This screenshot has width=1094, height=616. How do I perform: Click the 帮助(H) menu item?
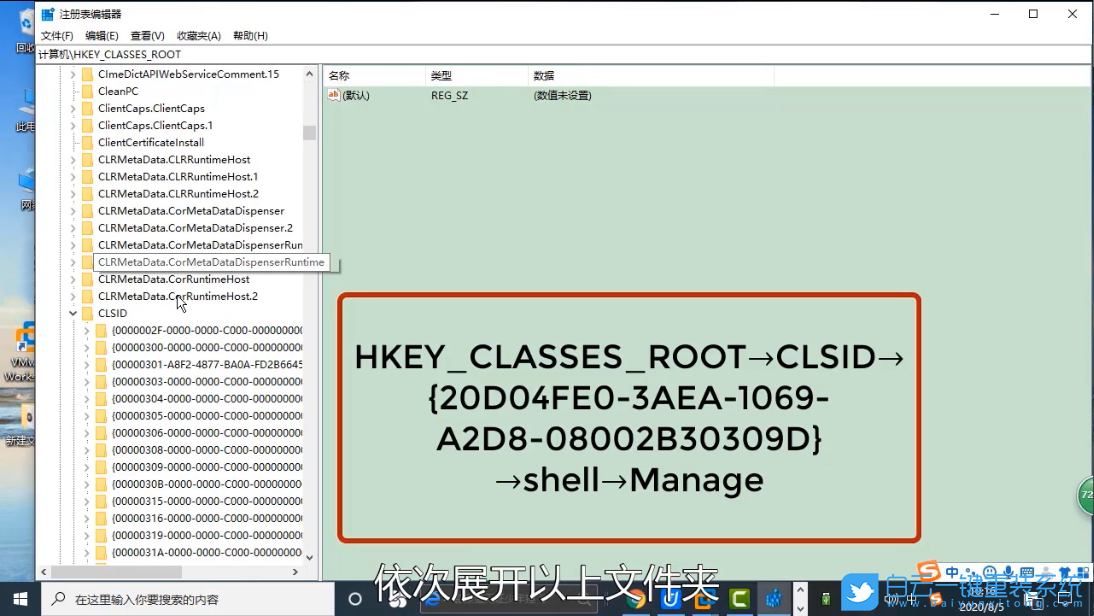[249, 35]
